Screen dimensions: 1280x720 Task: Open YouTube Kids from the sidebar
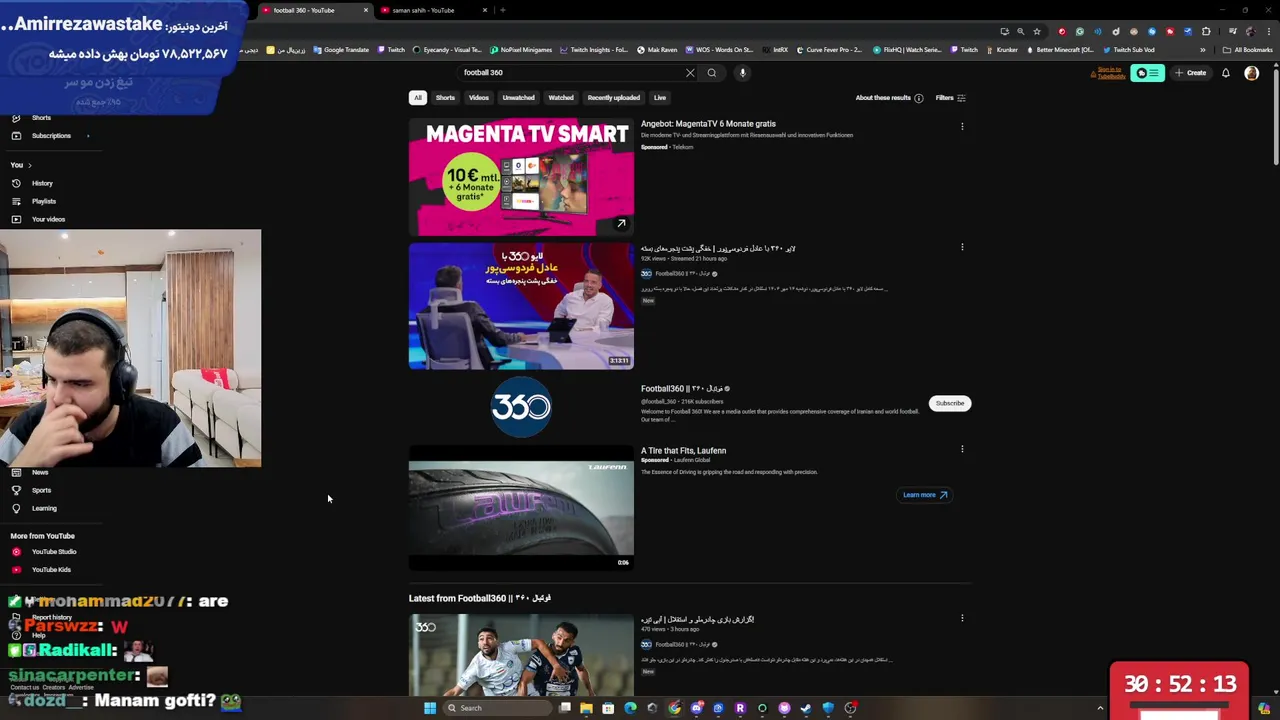click(51, 570)
